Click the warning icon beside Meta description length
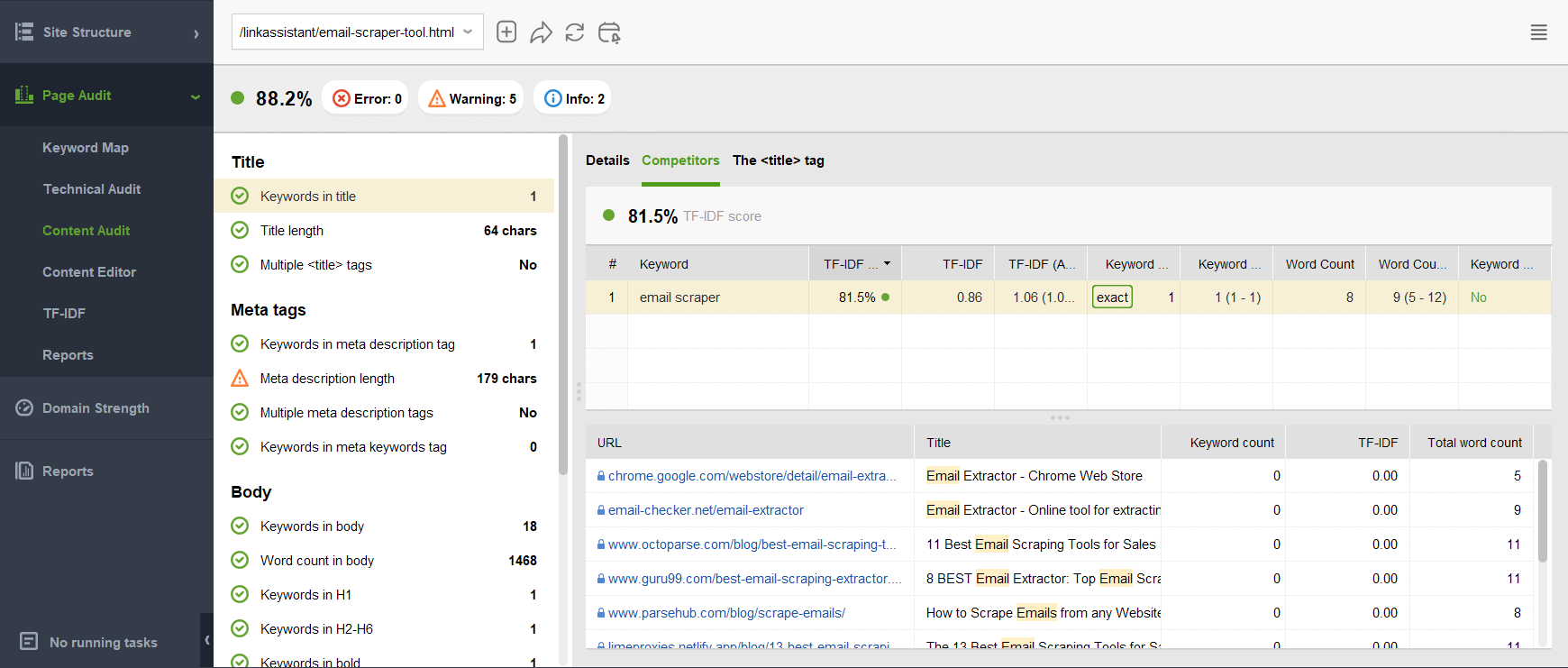The height and width of the screenshot is (668, 1568). click(240, 378)
